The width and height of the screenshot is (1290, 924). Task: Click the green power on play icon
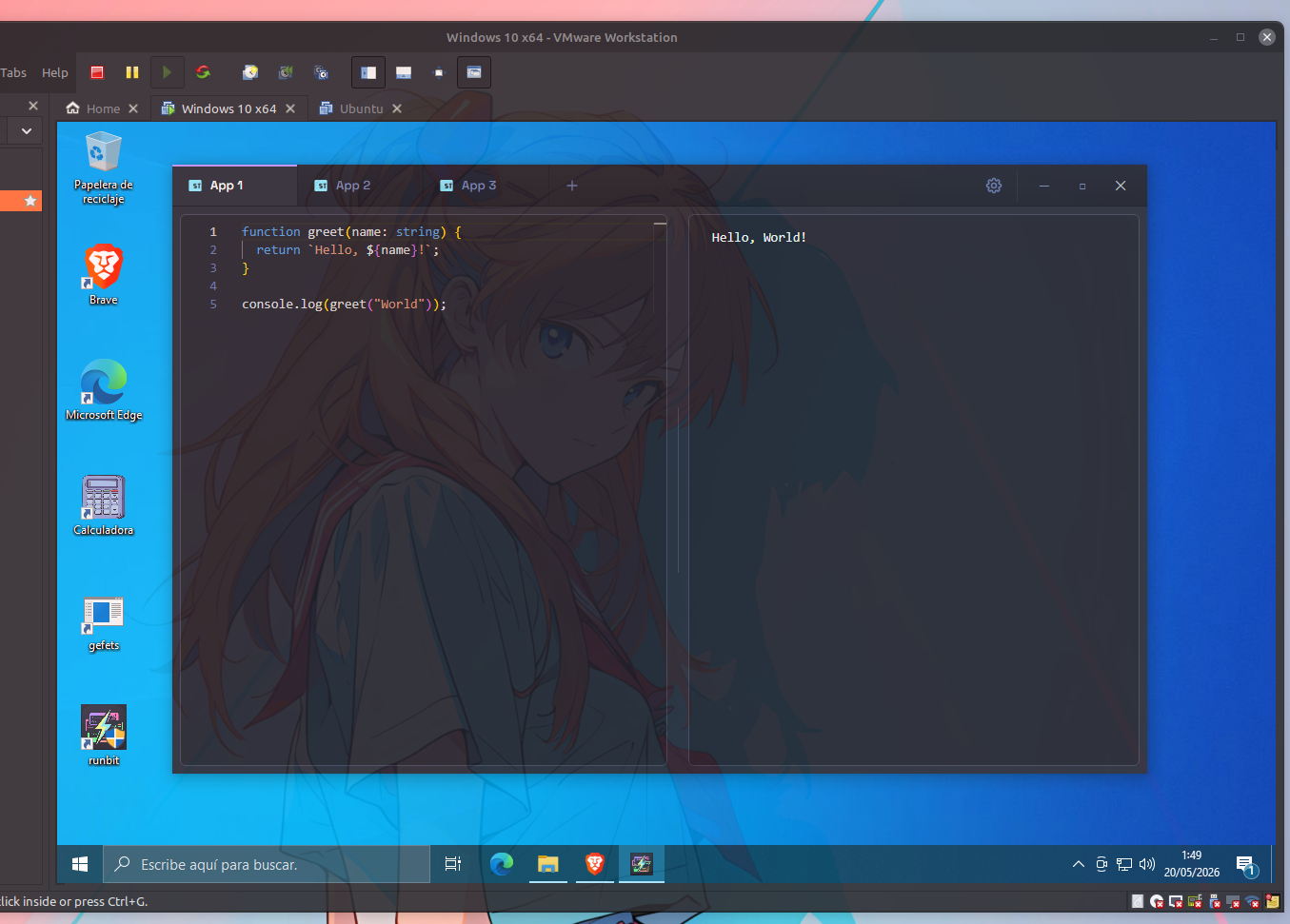coord(167,72)
